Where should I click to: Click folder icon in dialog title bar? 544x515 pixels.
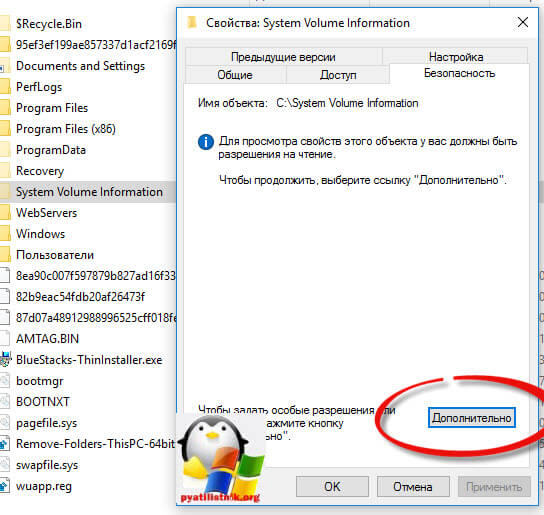(x=192, y=23)
